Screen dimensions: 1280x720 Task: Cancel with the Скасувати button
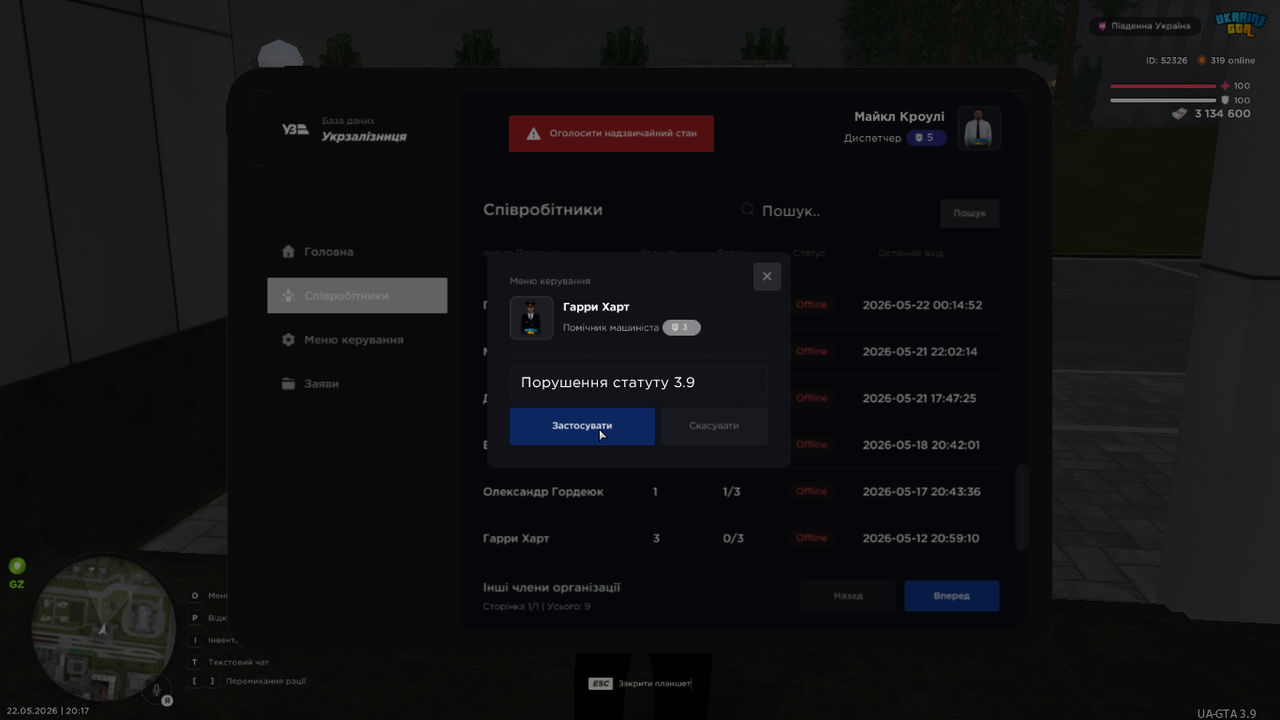714,426
